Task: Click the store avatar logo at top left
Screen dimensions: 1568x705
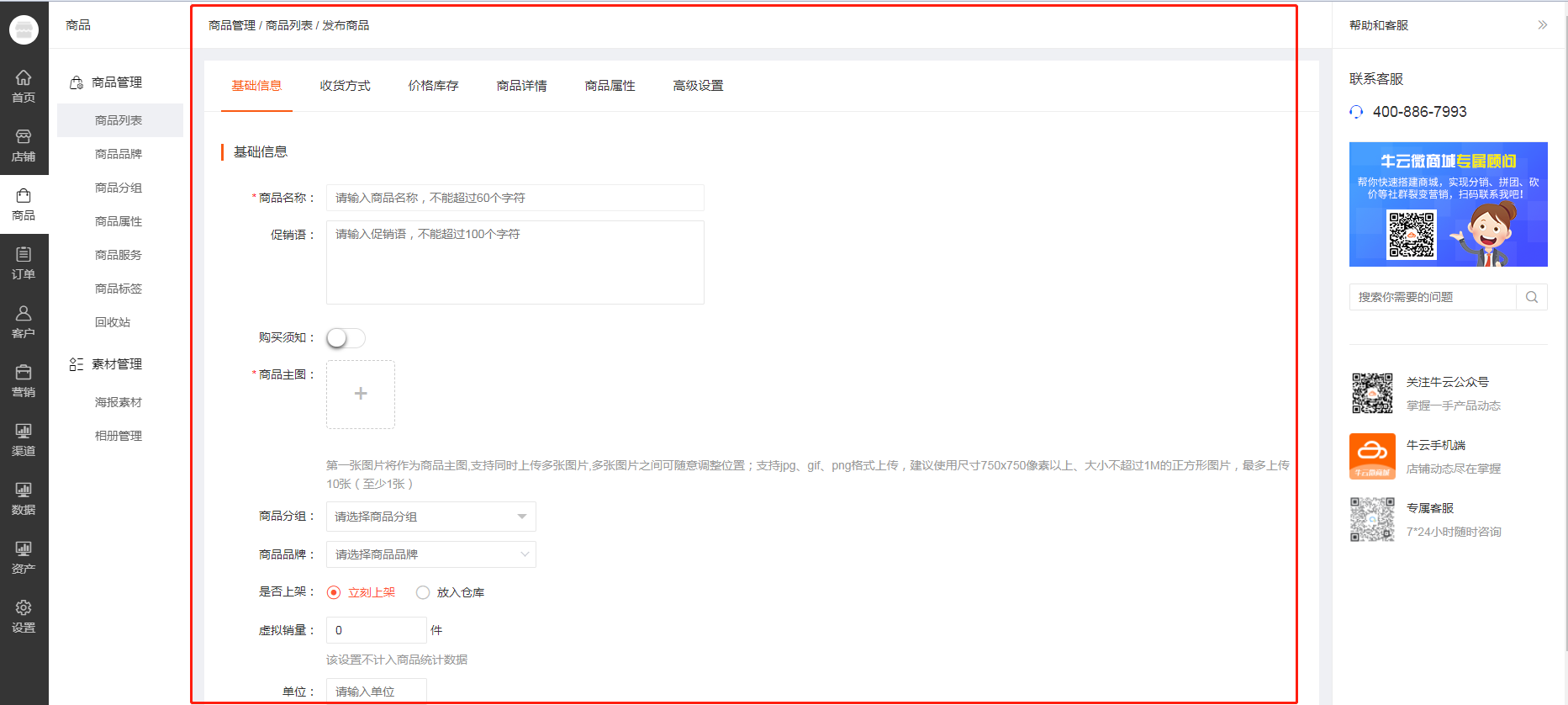Action: [24, 29]
